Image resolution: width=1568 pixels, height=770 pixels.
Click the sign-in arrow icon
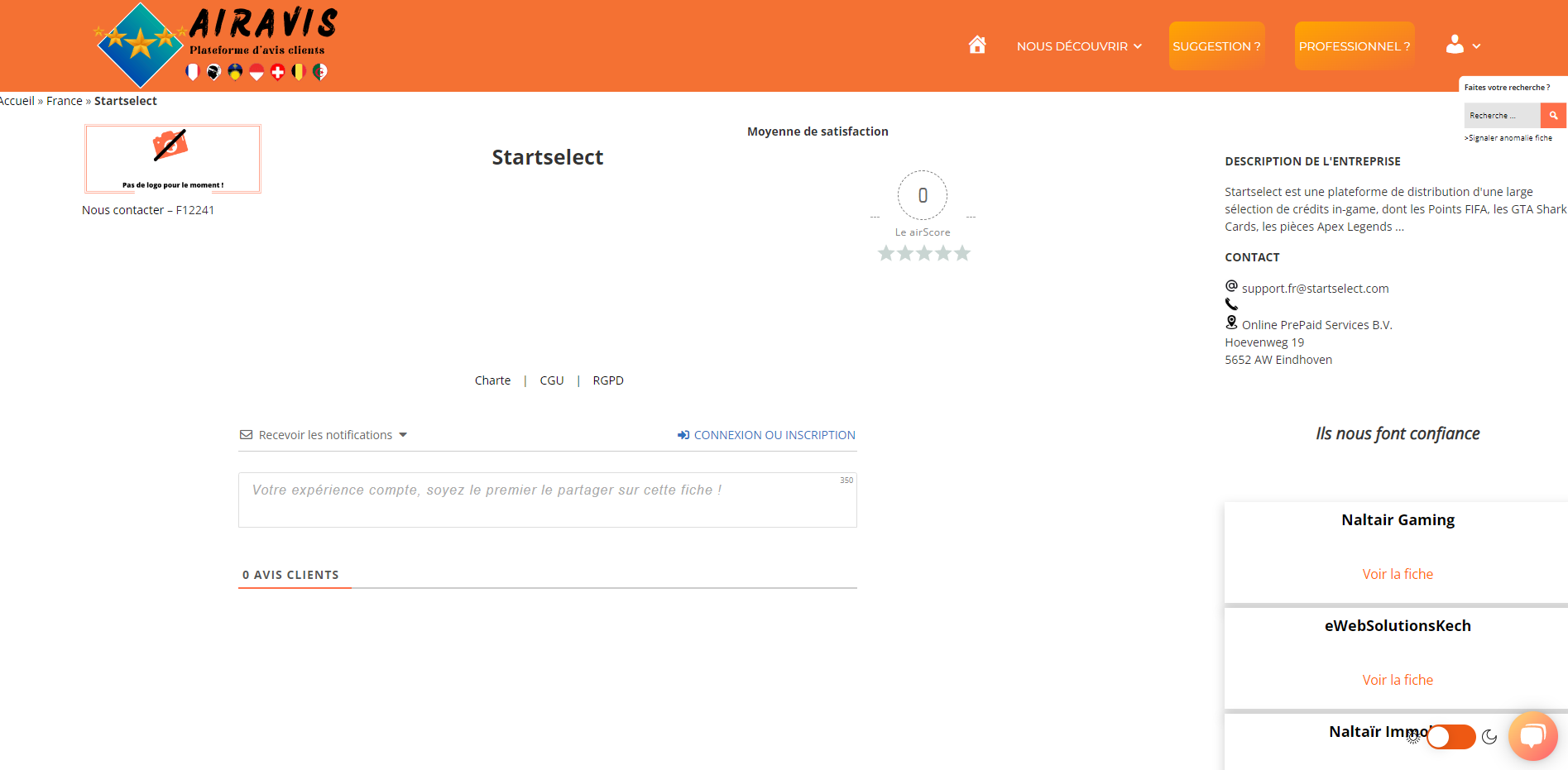683,435
